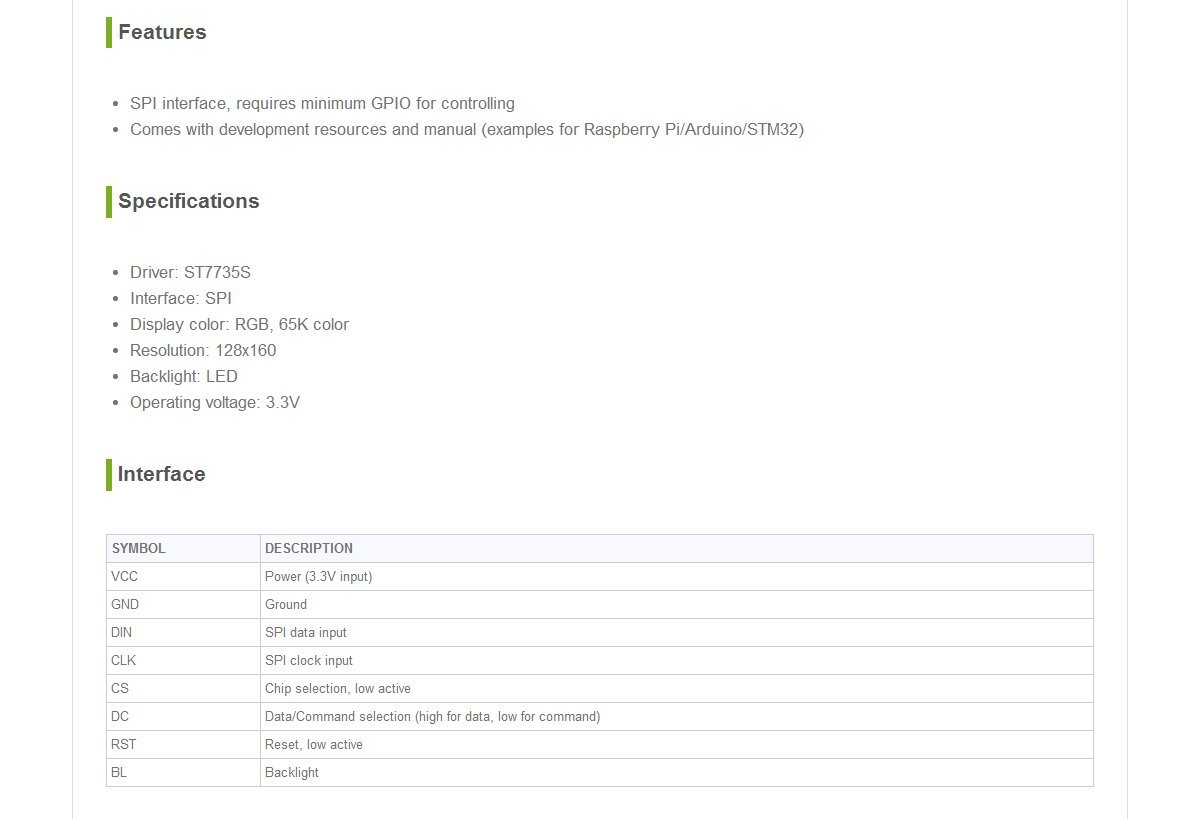This screenshot has width=1198, height=819.
Task: Click the Backlight: LED list item
Action: click(x=183, y=376)
